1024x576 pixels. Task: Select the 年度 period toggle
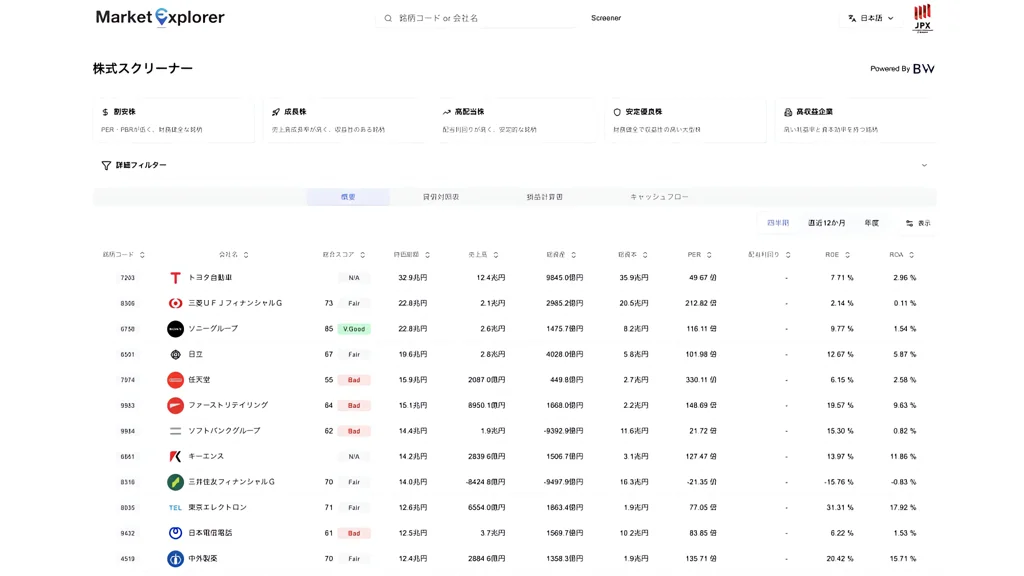tap(871, 223)
